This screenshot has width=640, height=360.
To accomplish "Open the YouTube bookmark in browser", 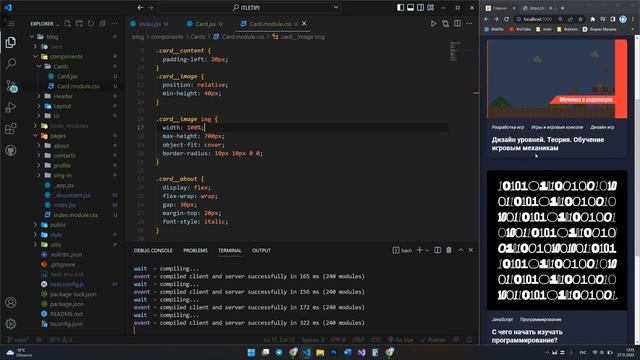I will tap(520, 29).
